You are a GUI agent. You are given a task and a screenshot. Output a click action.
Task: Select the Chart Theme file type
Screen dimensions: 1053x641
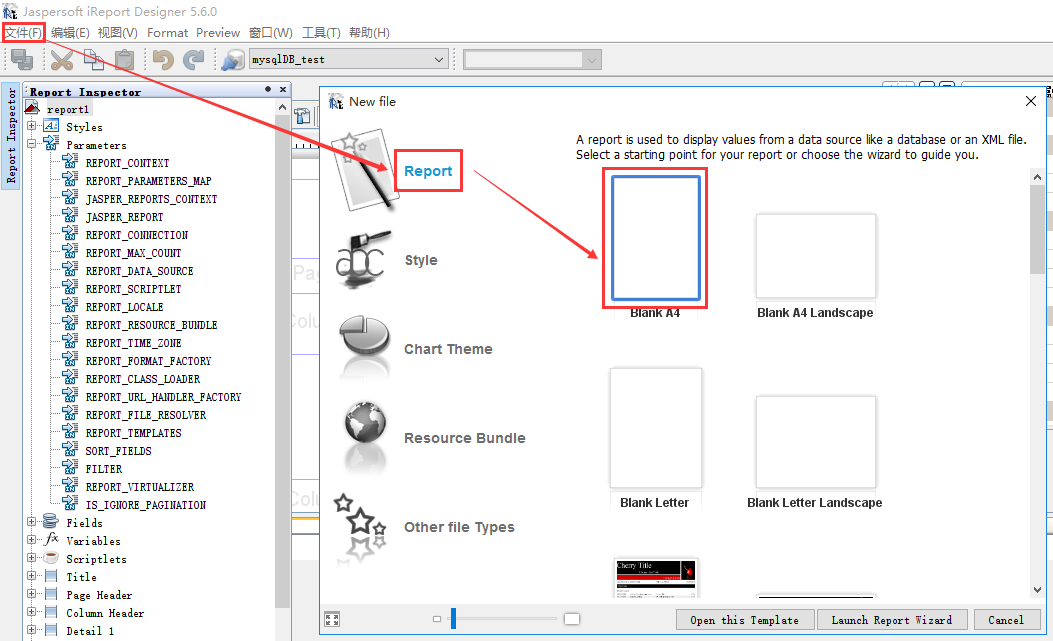(x=448, y=349)
